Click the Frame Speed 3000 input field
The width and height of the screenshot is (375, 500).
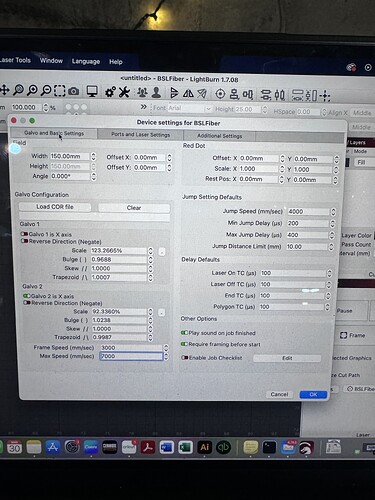[x=131, y=347]
